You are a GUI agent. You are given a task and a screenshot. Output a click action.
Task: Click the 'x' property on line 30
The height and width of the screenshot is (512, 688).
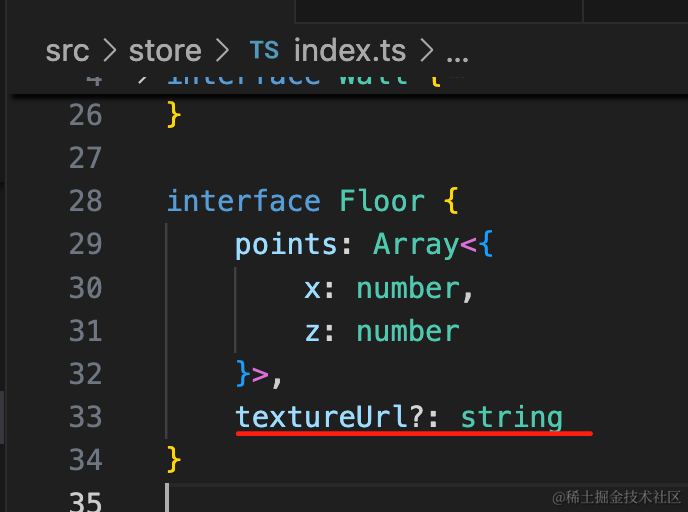(x=312, y=289)
